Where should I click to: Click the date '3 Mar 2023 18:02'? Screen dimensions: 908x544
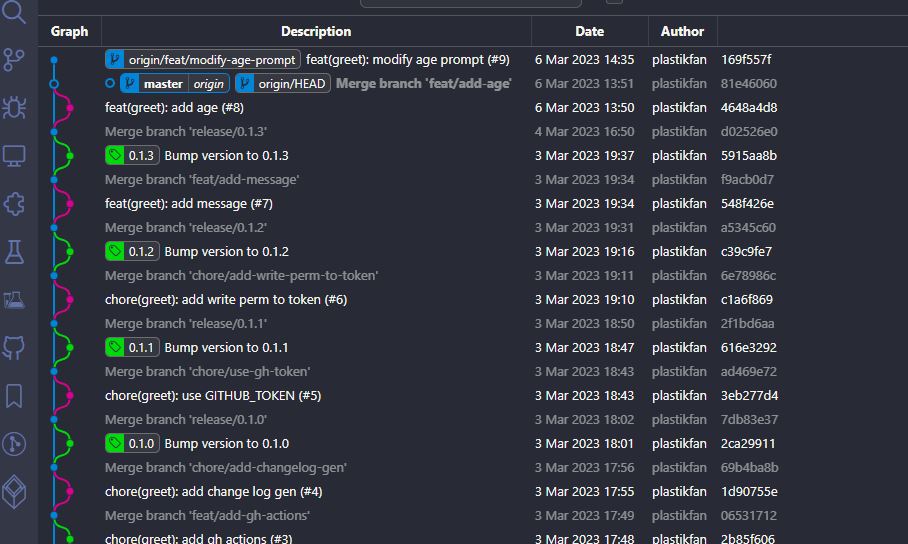584,419
